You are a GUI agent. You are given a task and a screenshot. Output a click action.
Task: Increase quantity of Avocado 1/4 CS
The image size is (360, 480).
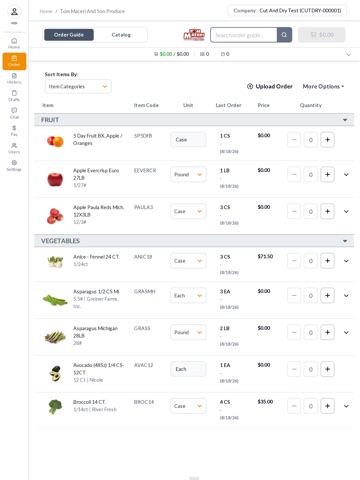coord(327,369)
